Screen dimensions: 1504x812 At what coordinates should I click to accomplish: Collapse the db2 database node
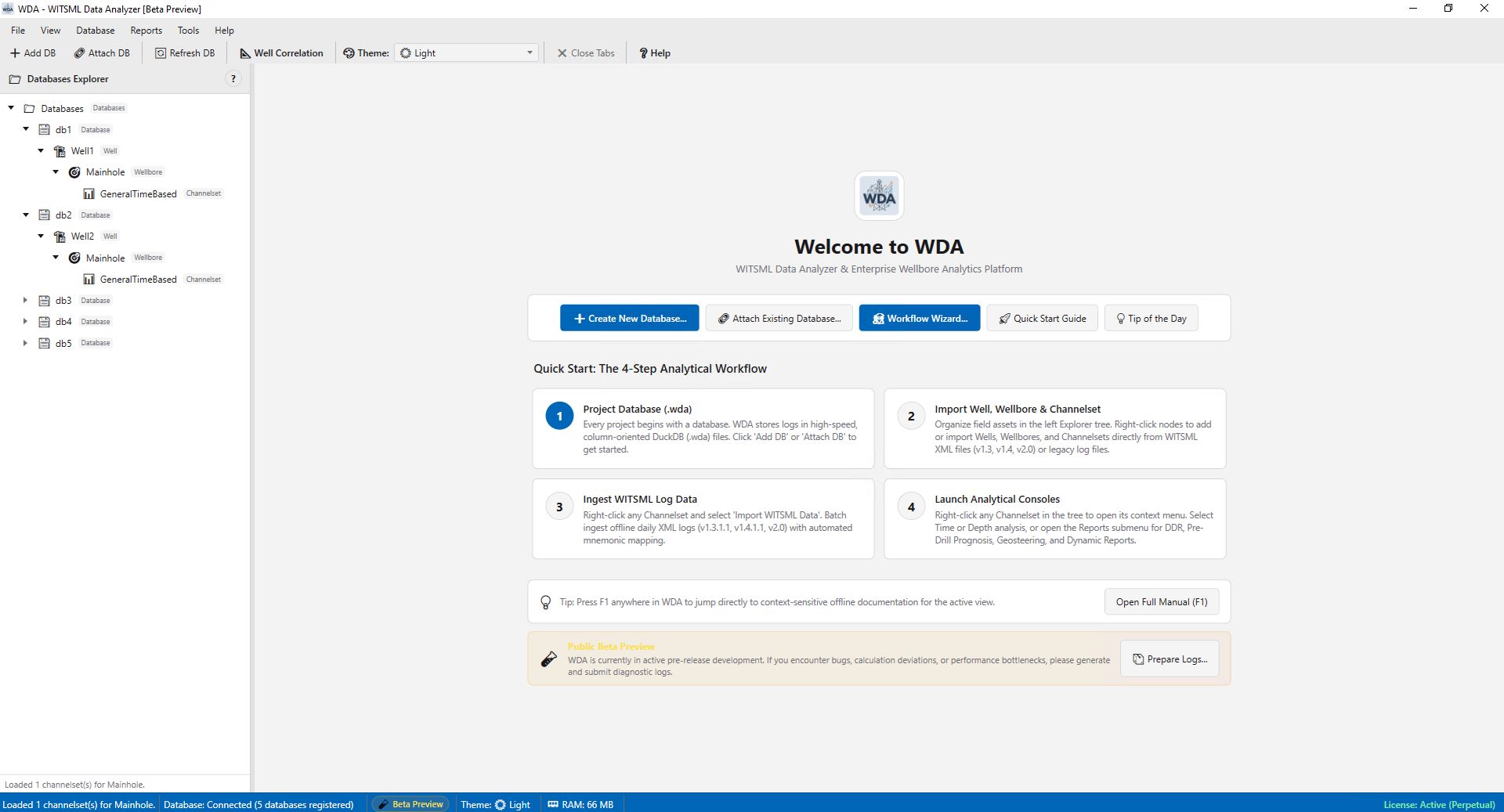tap(26, 215)
